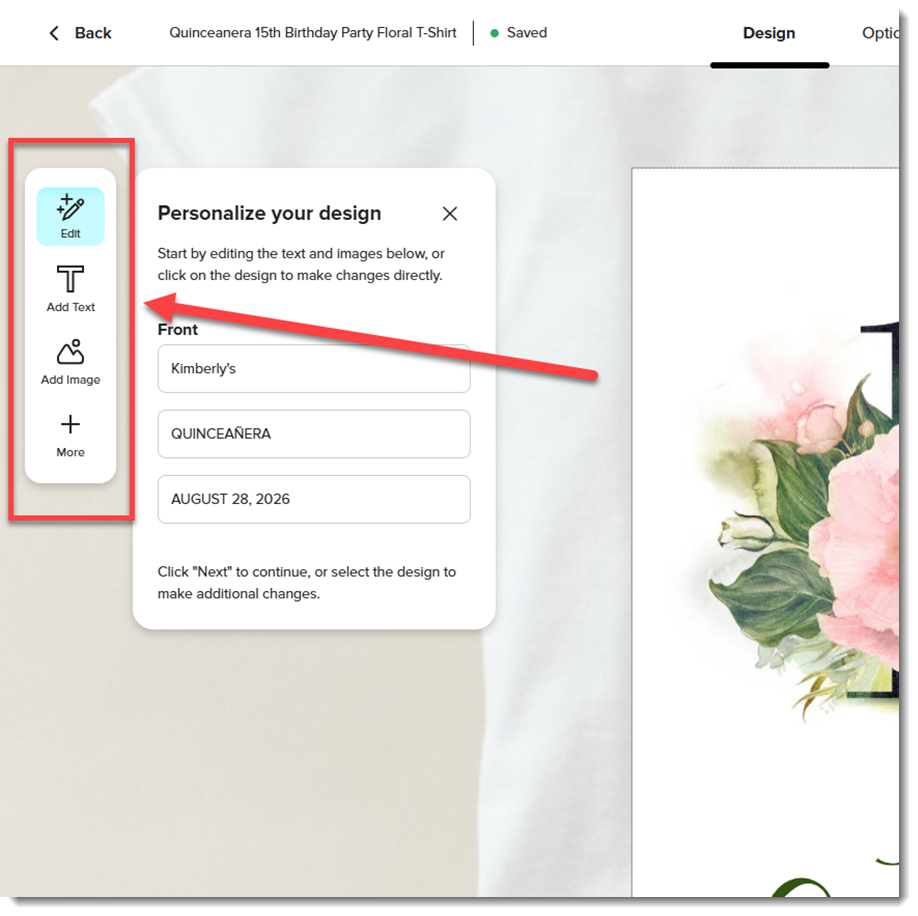This screenshot has height=916, width=918.
Task: Click the green Saved status dot
Action: (494, 33)
